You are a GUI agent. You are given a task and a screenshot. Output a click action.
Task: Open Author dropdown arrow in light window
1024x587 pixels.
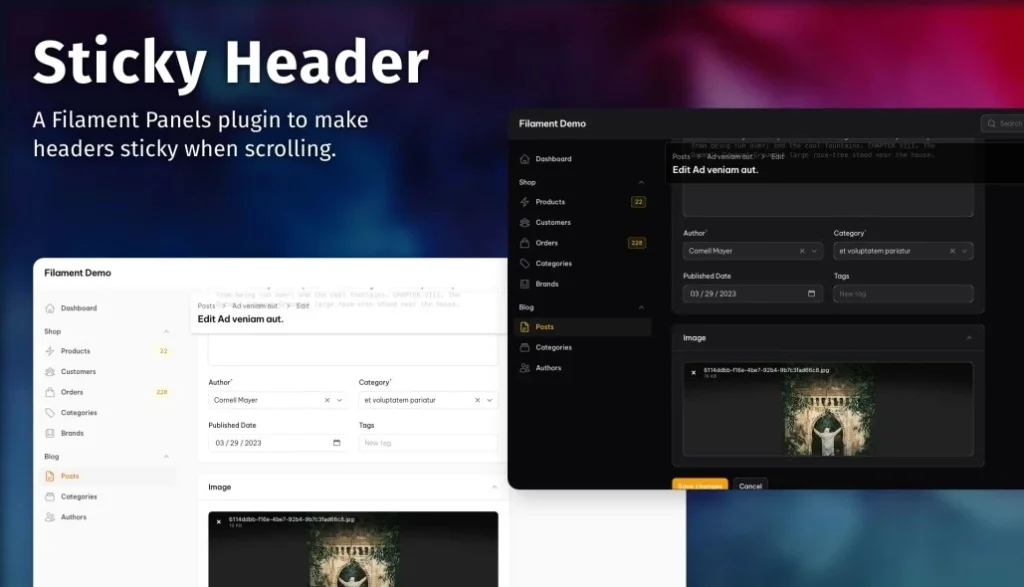click(x=339, y=400)
